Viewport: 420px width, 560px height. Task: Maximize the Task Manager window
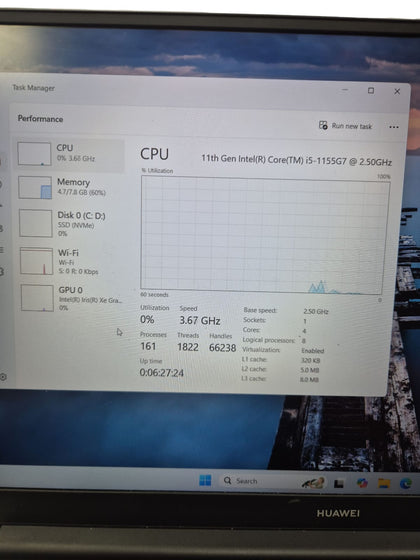click(371, 91)
